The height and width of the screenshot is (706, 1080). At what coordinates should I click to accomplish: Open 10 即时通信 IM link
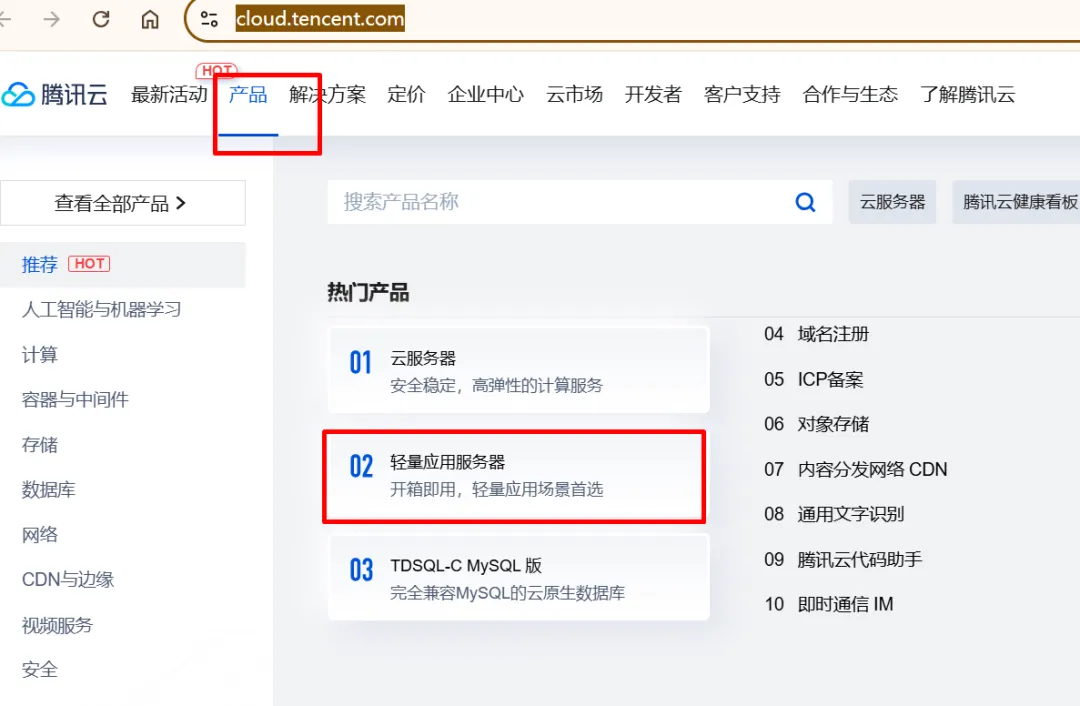[x=829, y=605]
